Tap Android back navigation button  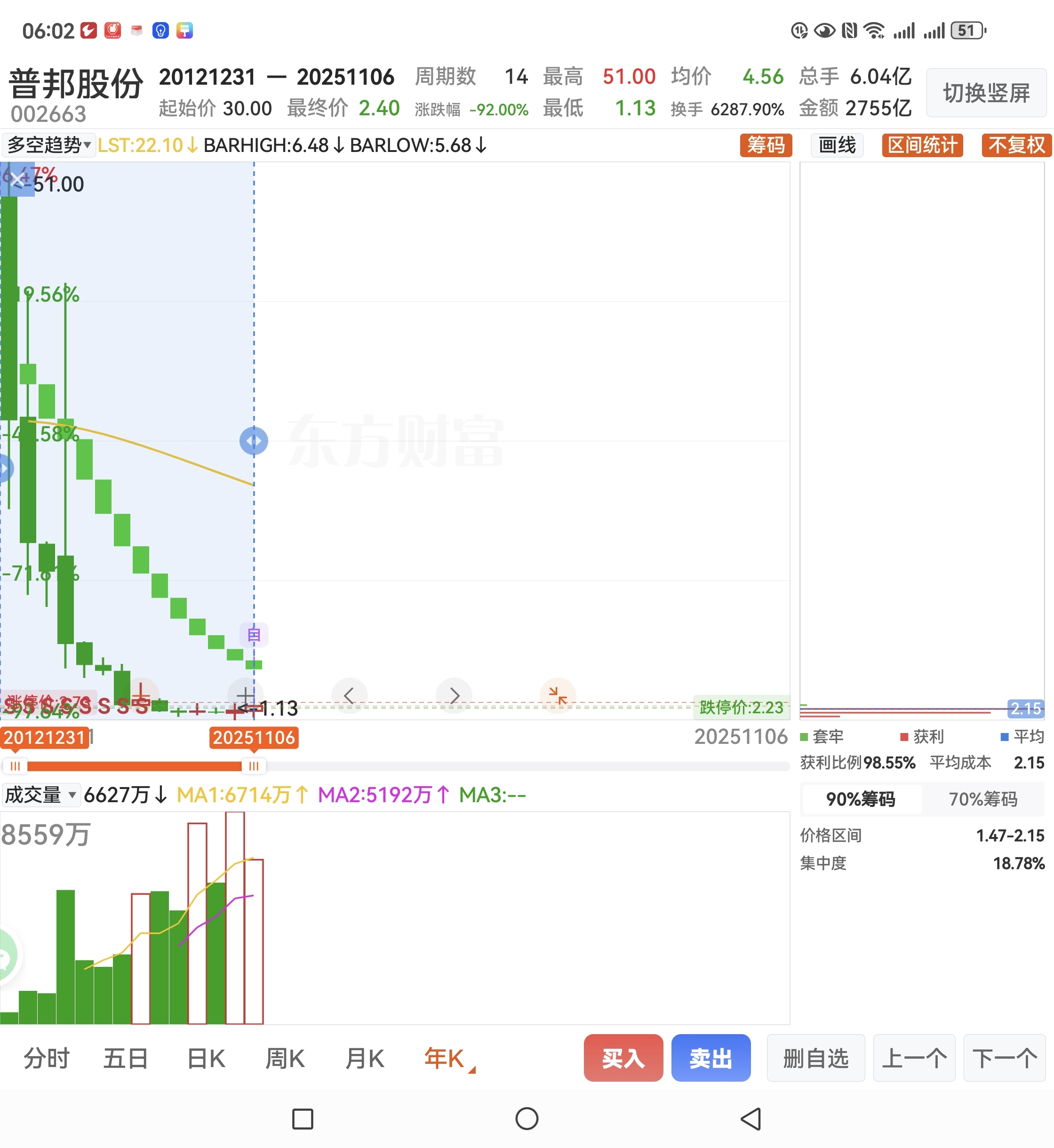pos(751,1119)
